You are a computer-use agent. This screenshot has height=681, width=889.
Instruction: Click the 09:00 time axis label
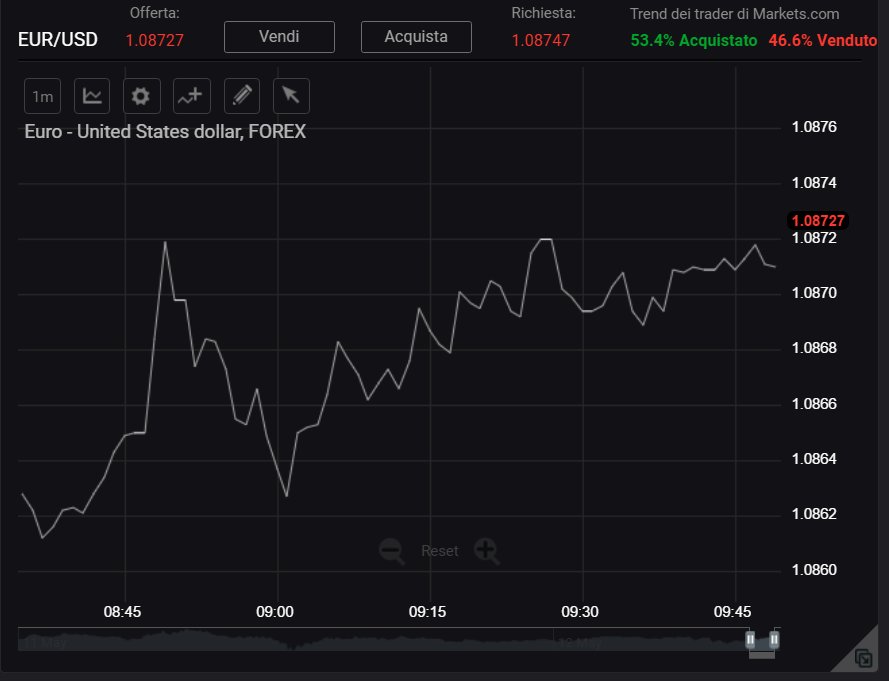pos(275,612)
